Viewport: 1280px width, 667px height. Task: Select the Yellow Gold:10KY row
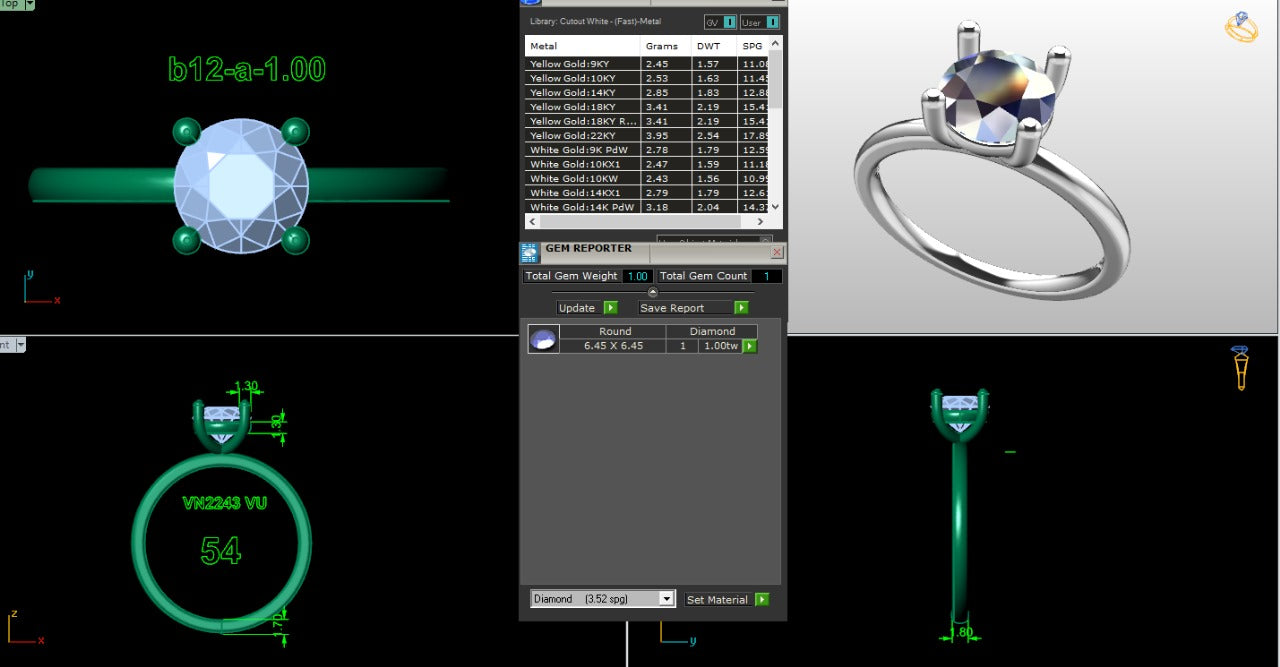[x=647, y=78]
